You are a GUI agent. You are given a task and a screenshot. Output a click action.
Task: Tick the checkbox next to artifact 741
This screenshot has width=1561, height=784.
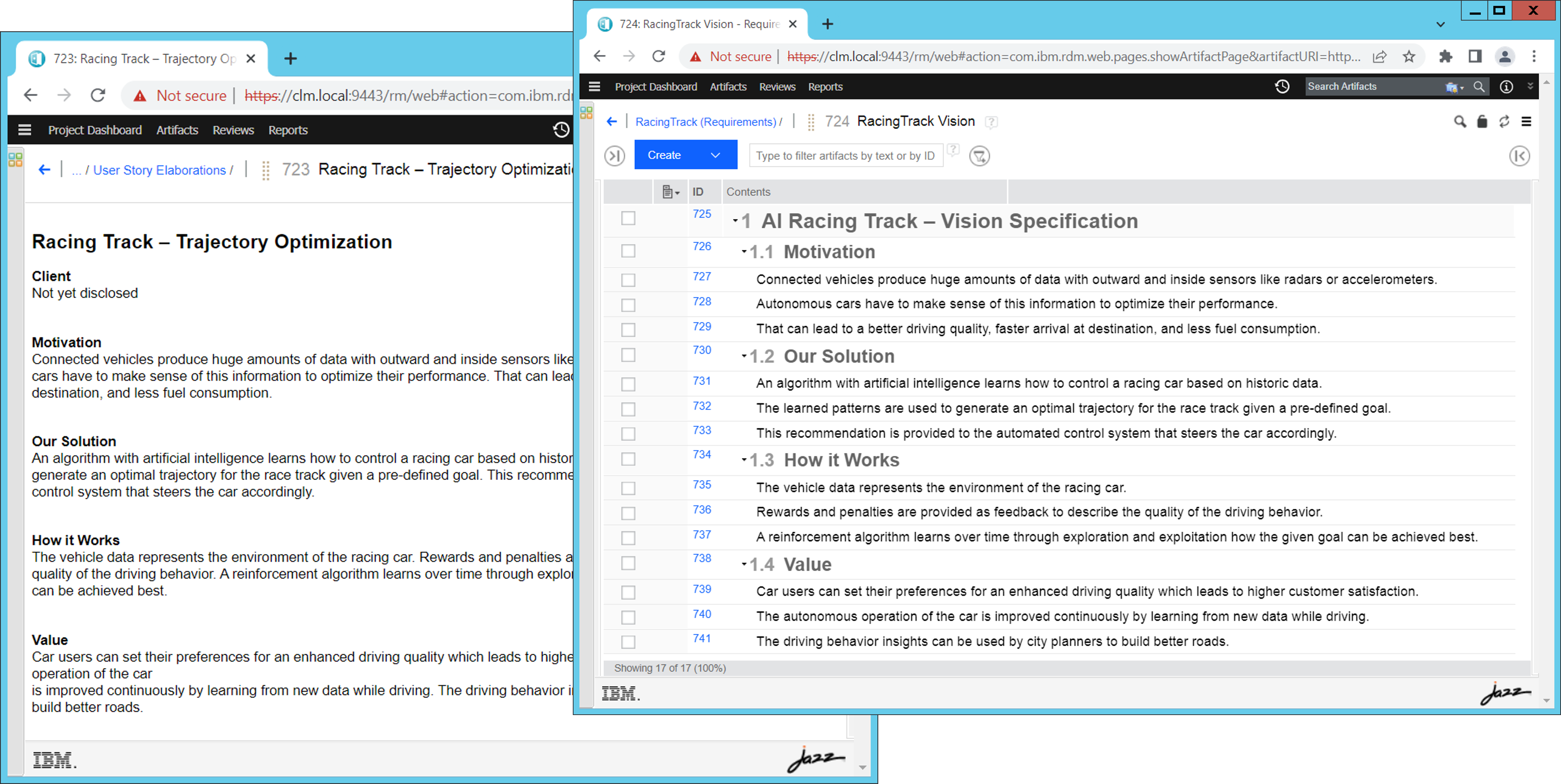pos(628,642)
